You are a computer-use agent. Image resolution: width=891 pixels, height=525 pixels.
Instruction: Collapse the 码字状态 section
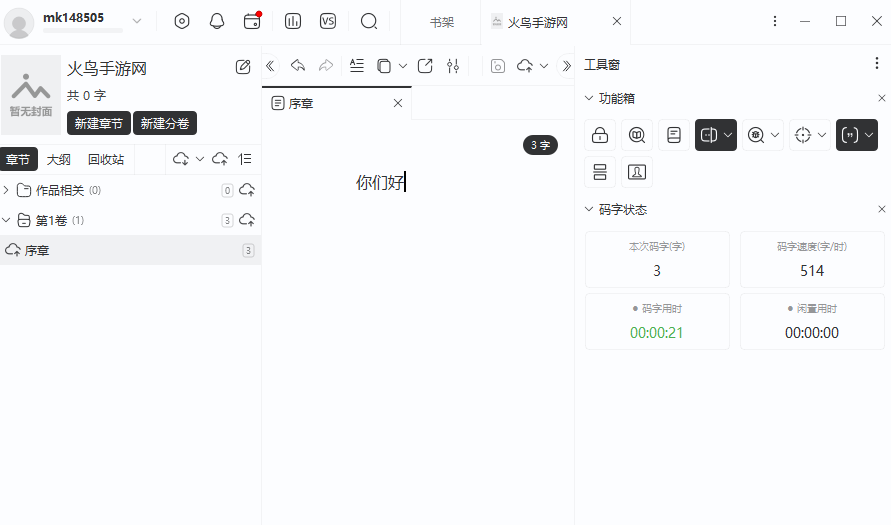pos(589,209)
